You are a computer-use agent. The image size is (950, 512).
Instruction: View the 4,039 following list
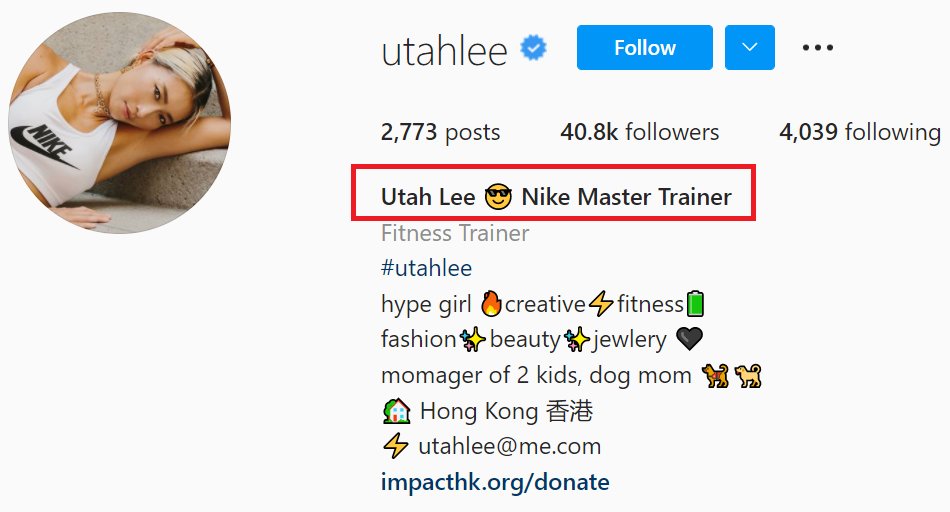click(860, 132)
